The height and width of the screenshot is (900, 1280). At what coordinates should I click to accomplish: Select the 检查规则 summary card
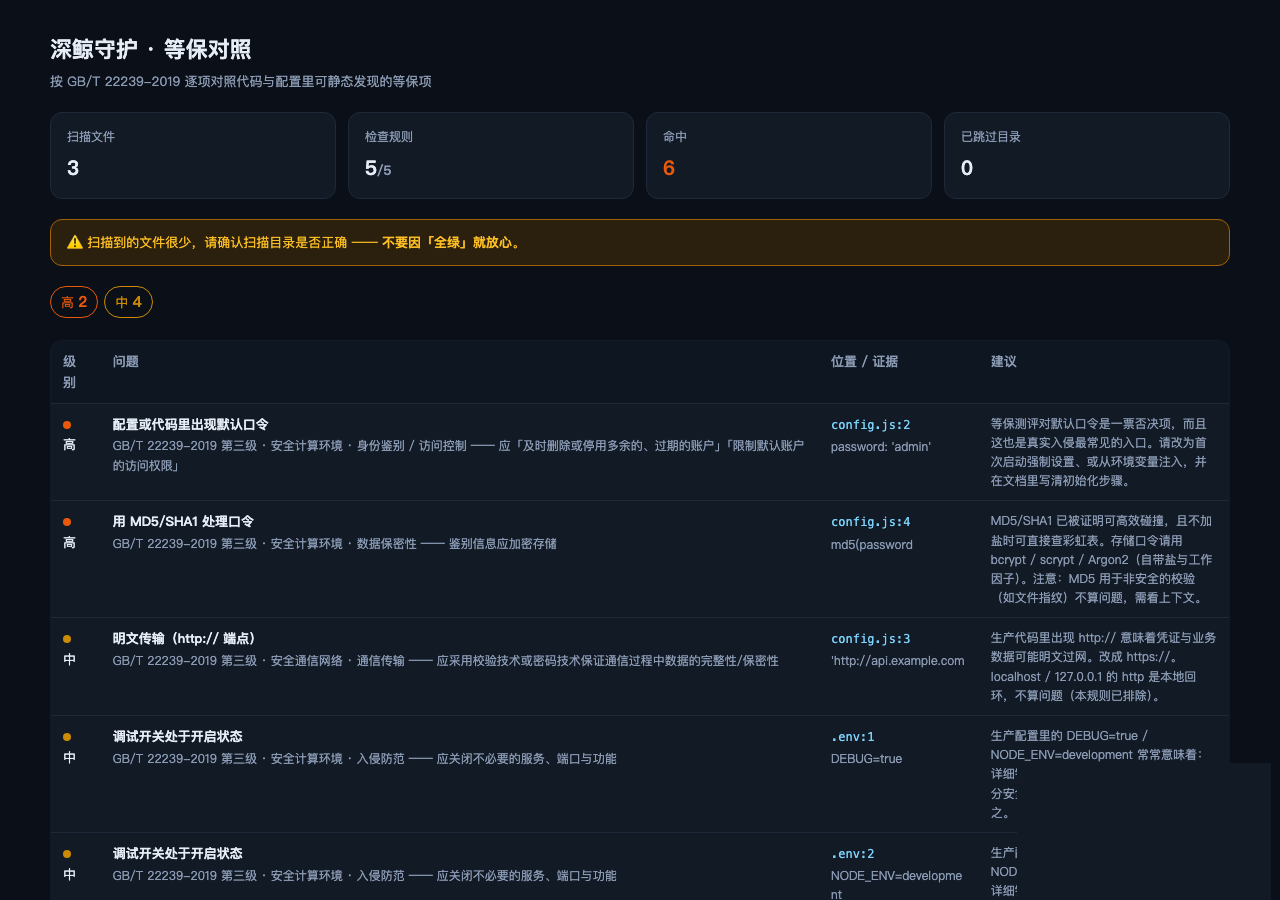[x=491, y=155]
